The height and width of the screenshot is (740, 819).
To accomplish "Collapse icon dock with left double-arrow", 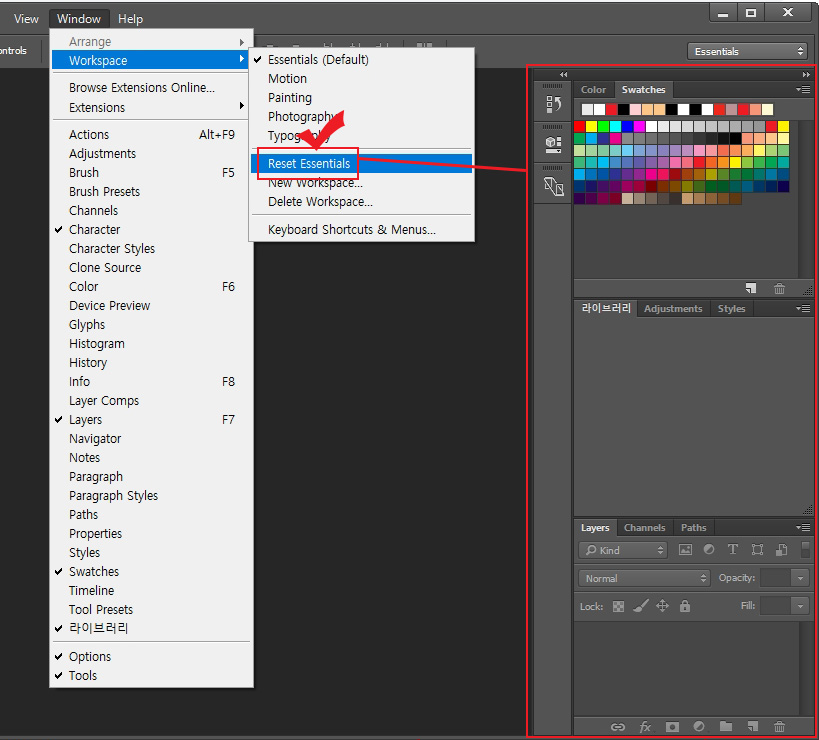I will (x=563, y=74).
